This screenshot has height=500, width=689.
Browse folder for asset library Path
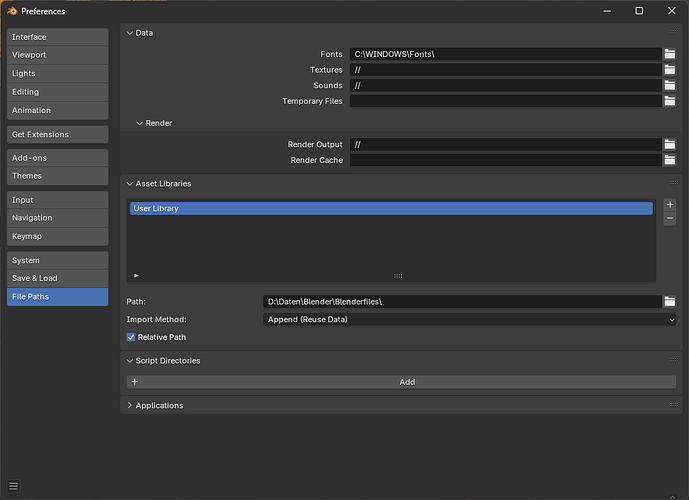669,301
